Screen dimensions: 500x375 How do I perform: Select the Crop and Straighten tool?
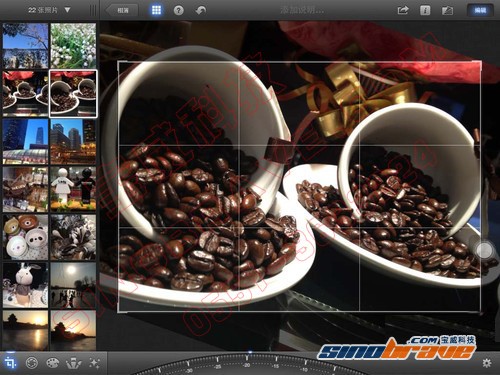10,363
